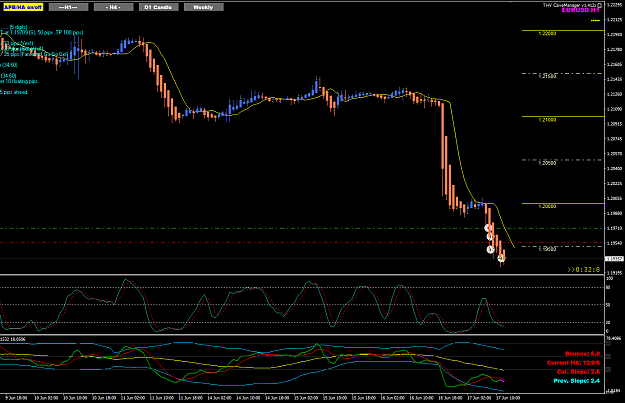
Task: Select the 1.21500 dashed level label
Action: pyautogui.click(x=547, y=76)
